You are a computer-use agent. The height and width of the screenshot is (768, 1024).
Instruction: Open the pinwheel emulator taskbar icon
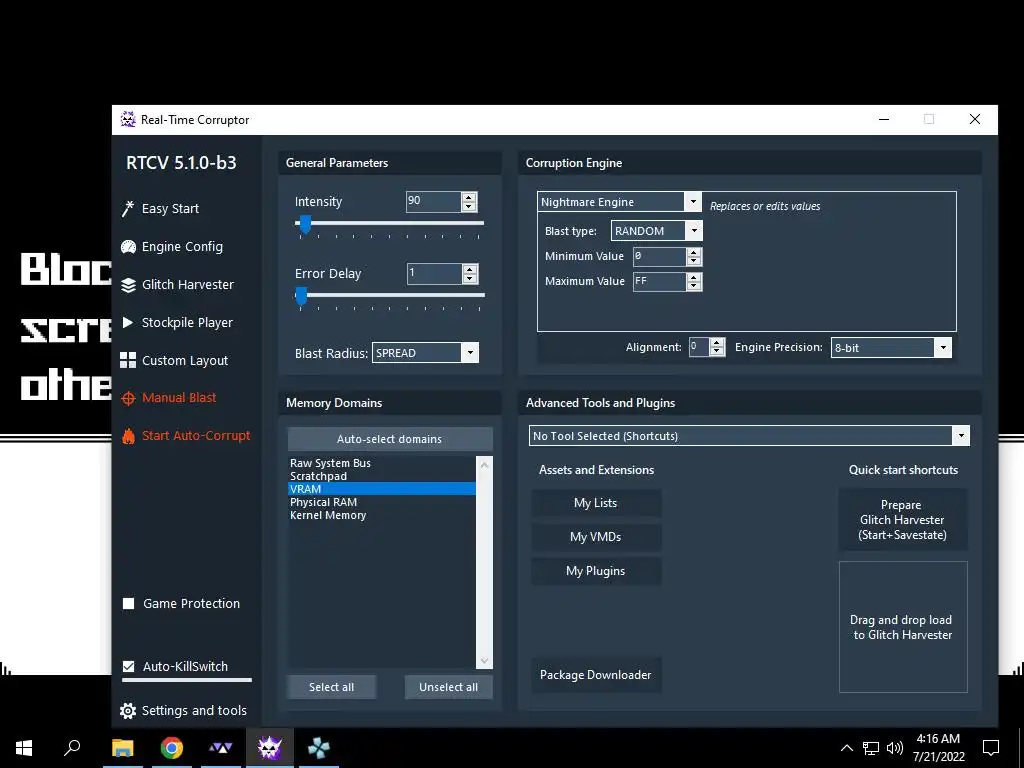(319, 748)
